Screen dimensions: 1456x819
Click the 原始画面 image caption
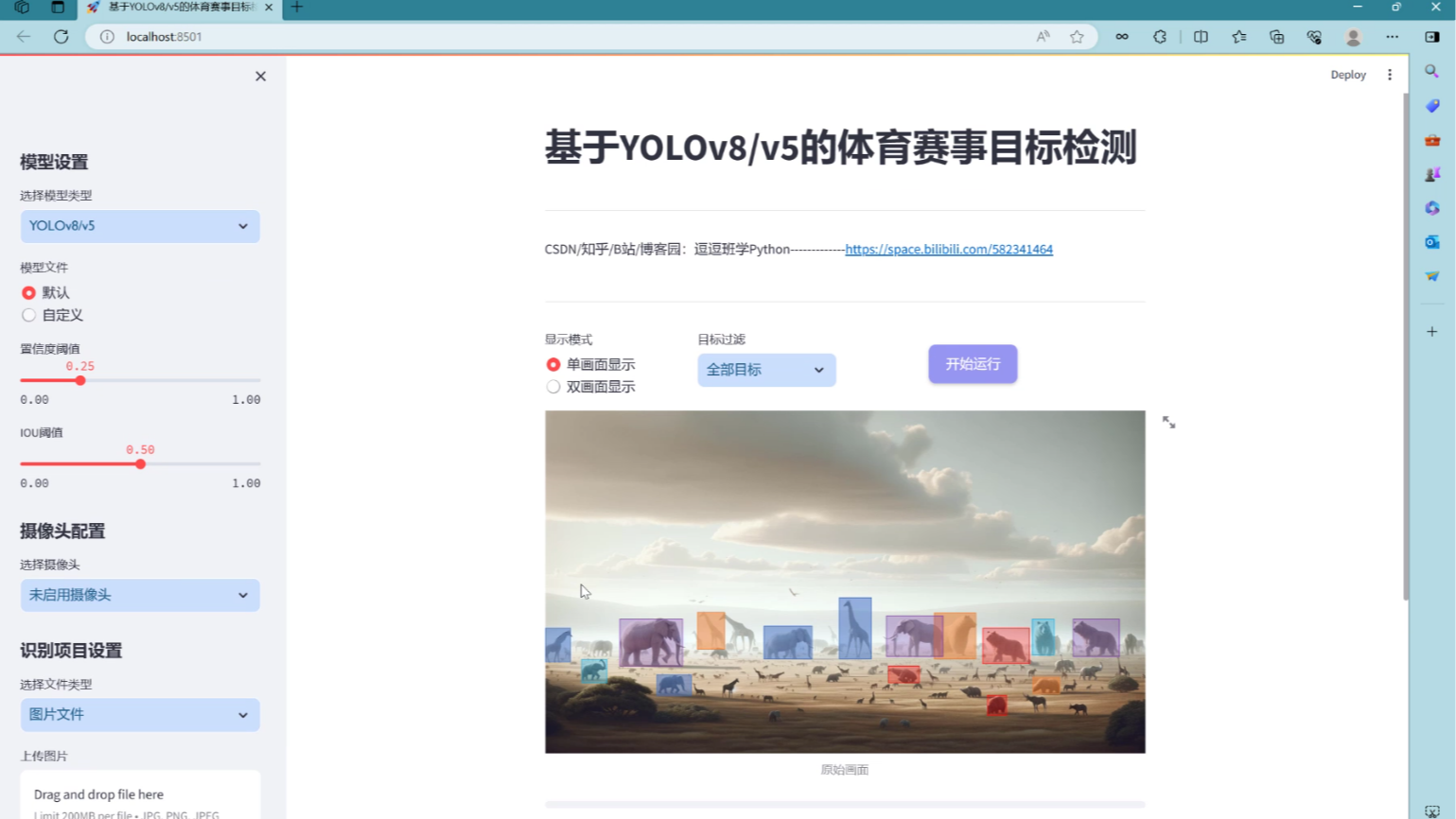(x=845, y=770)
